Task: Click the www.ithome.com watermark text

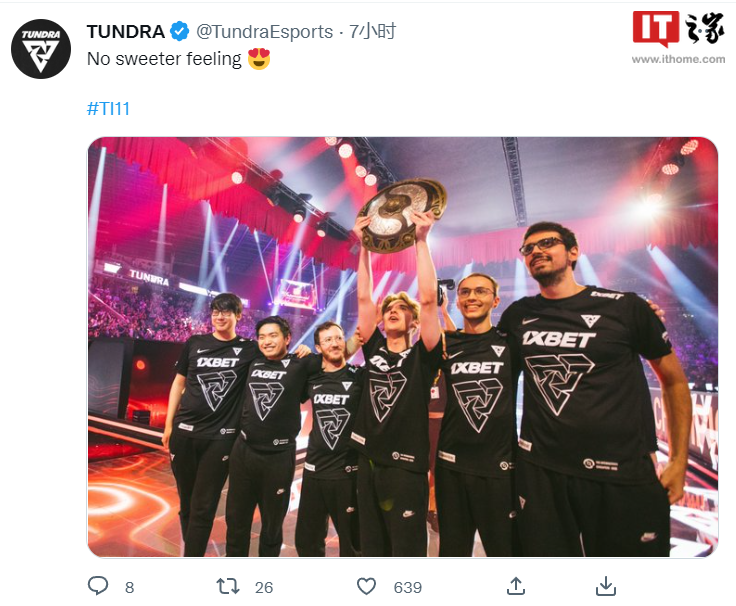Action: click(678, 59)
